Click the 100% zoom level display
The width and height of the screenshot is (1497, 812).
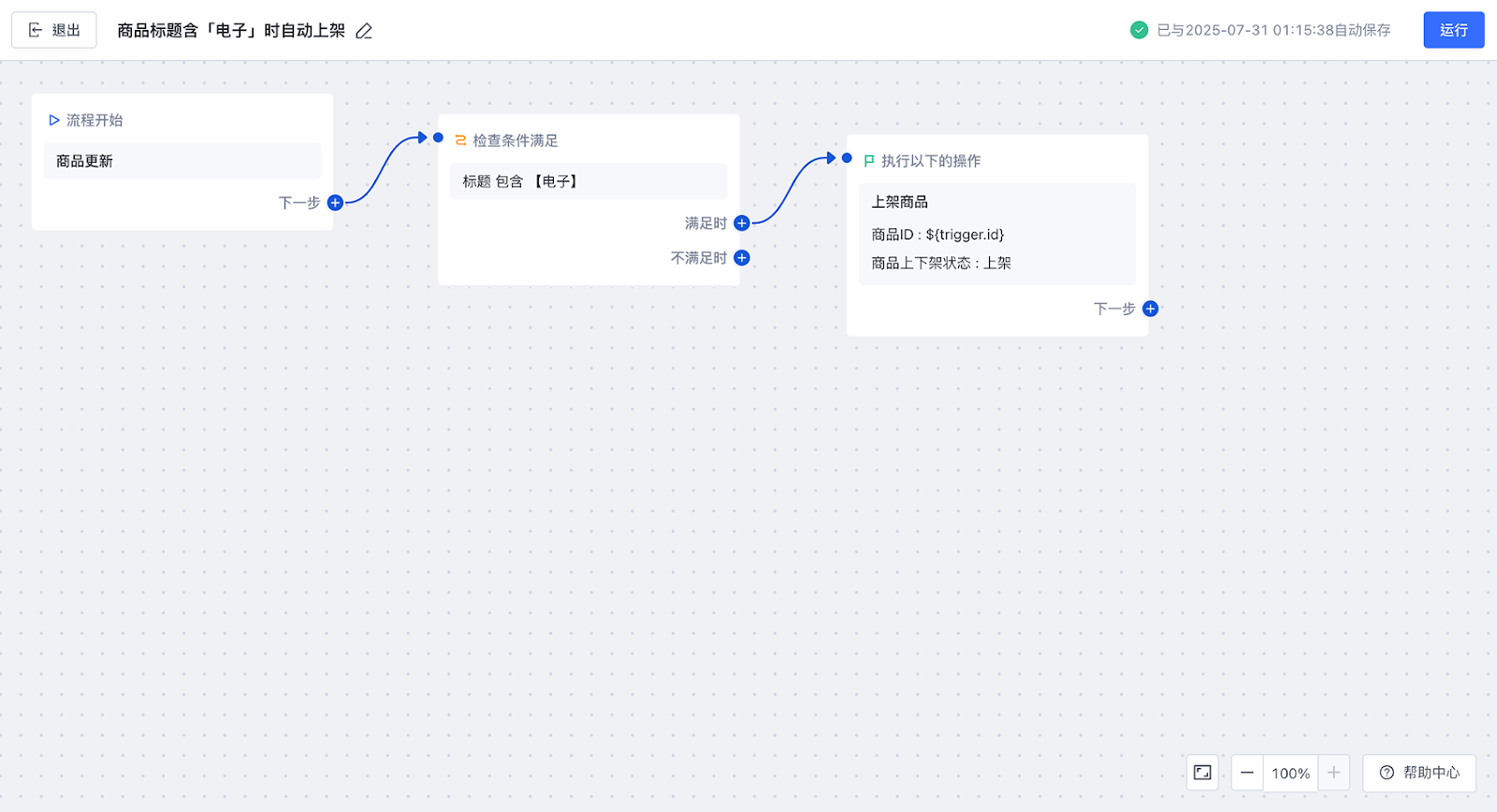(1290, 773)
